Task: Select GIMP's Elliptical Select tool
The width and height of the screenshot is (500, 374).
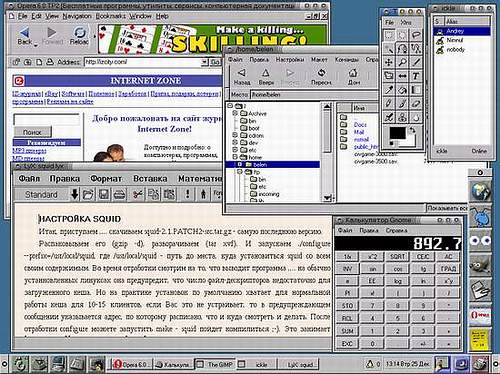Action: (x=402, y=35)
